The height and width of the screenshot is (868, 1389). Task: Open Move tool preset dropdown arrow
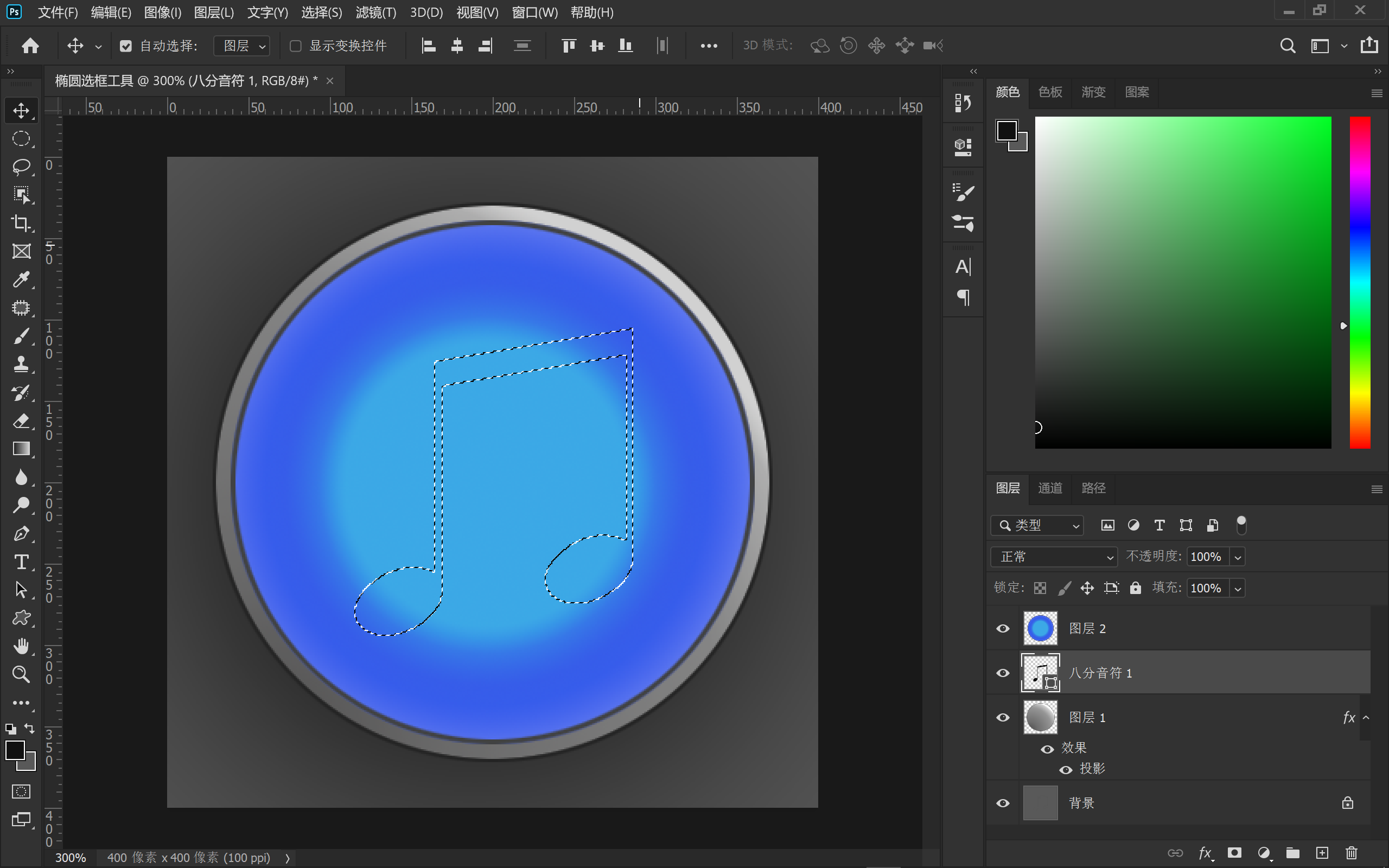98,47
